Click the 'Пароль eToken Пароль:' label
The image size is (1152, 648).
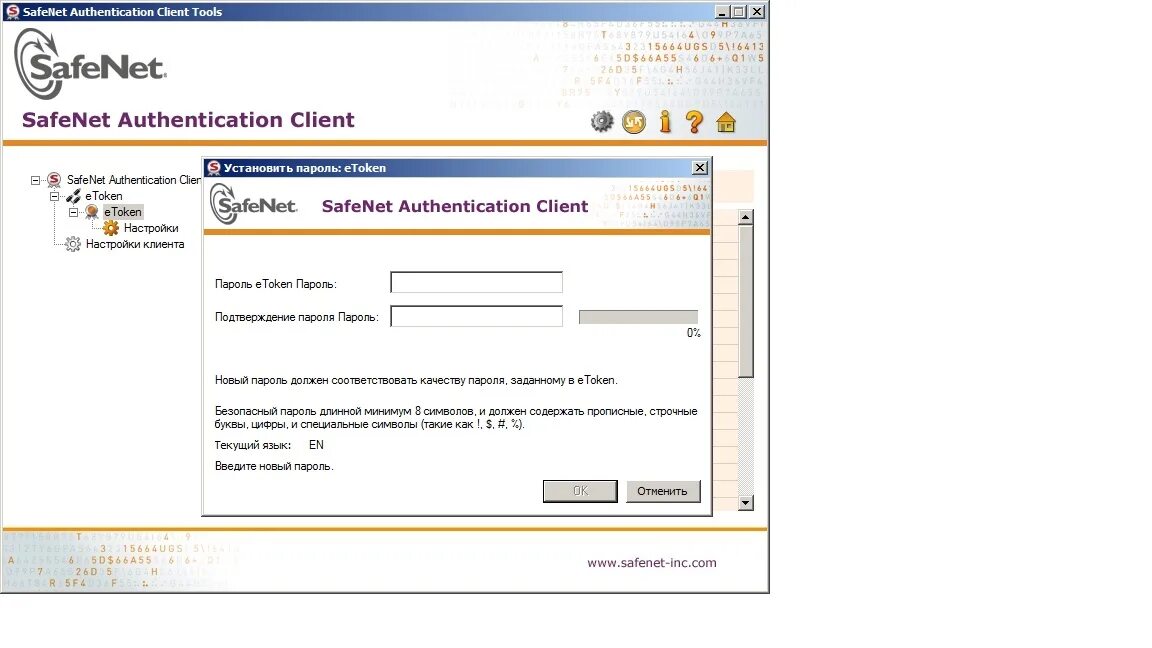(x=276, y=284)
